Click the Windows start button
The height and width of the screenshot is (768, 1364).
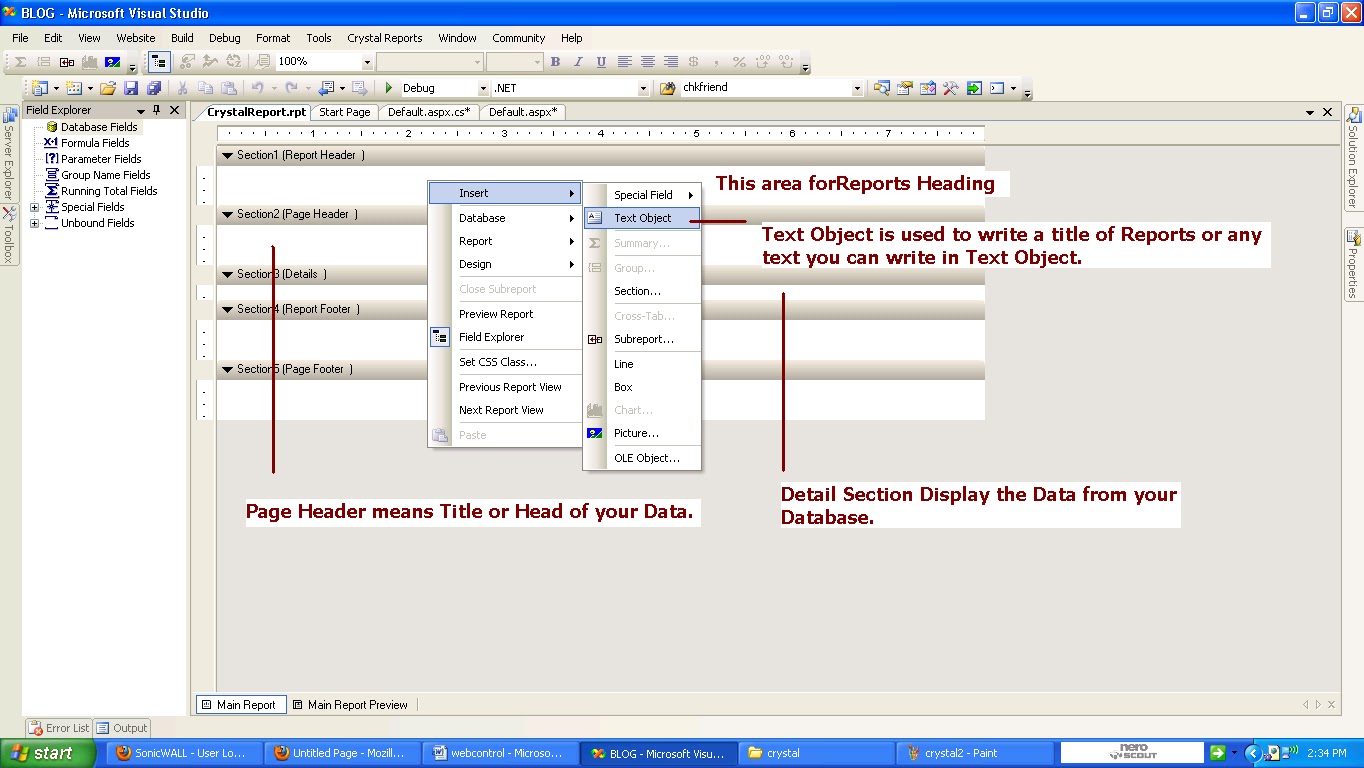[x=48, y=753]
